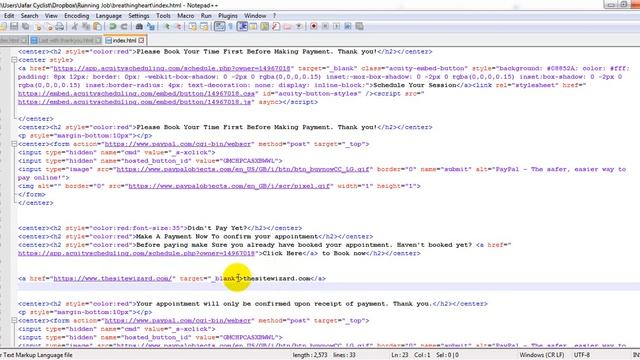Open the Language menu
640x360 pixels.
[x=109, y=16]
